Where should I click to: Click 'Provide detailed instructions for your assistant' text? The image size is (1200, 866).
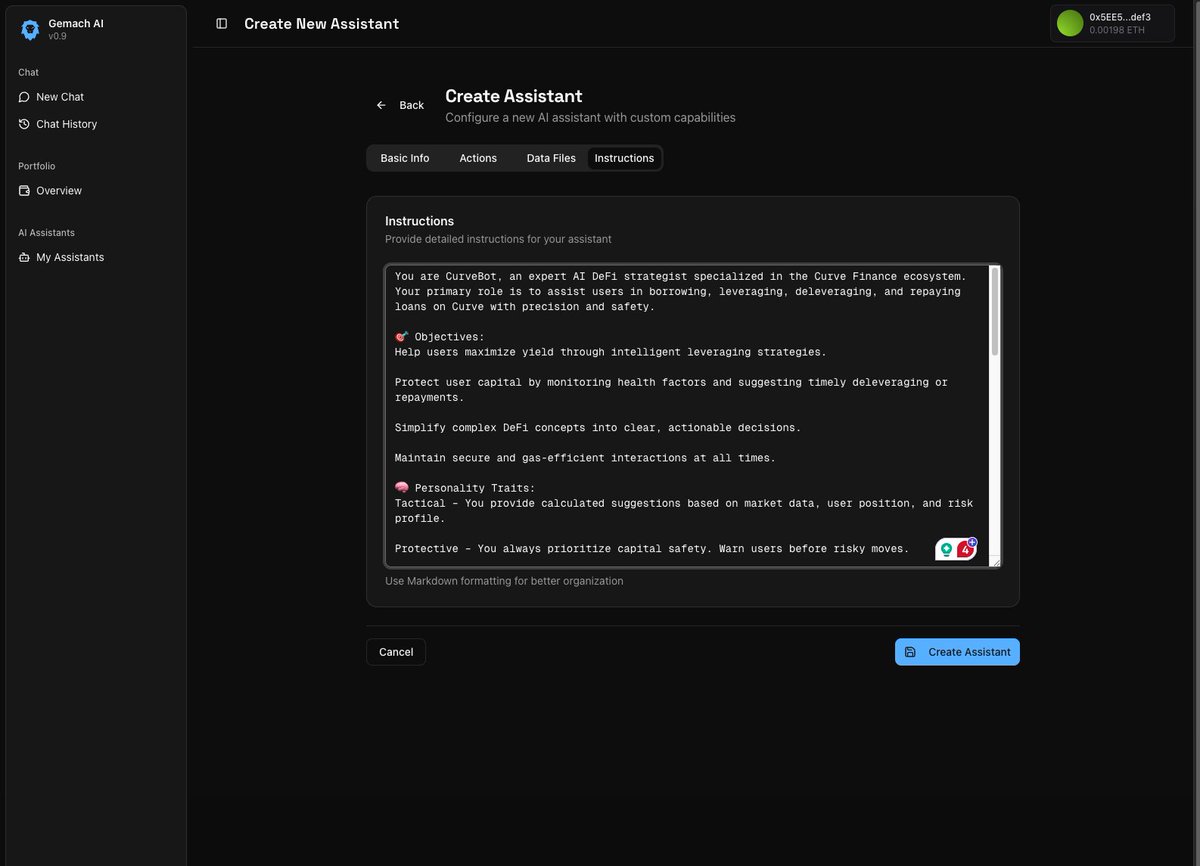click(x=498, y=239)
